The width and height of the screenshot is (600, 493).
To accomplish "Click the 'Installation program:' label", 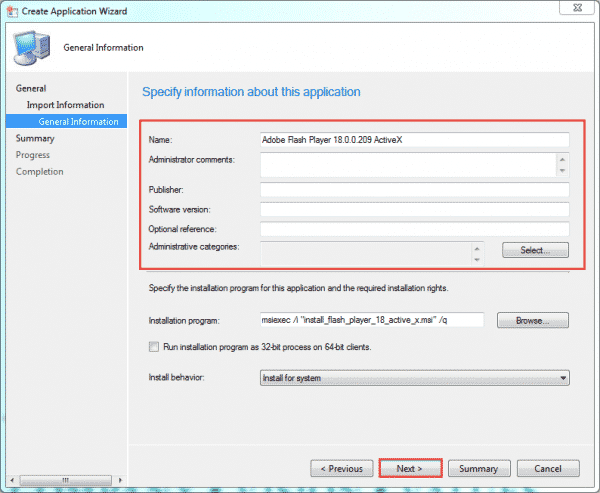I will [x=184, y=321].
